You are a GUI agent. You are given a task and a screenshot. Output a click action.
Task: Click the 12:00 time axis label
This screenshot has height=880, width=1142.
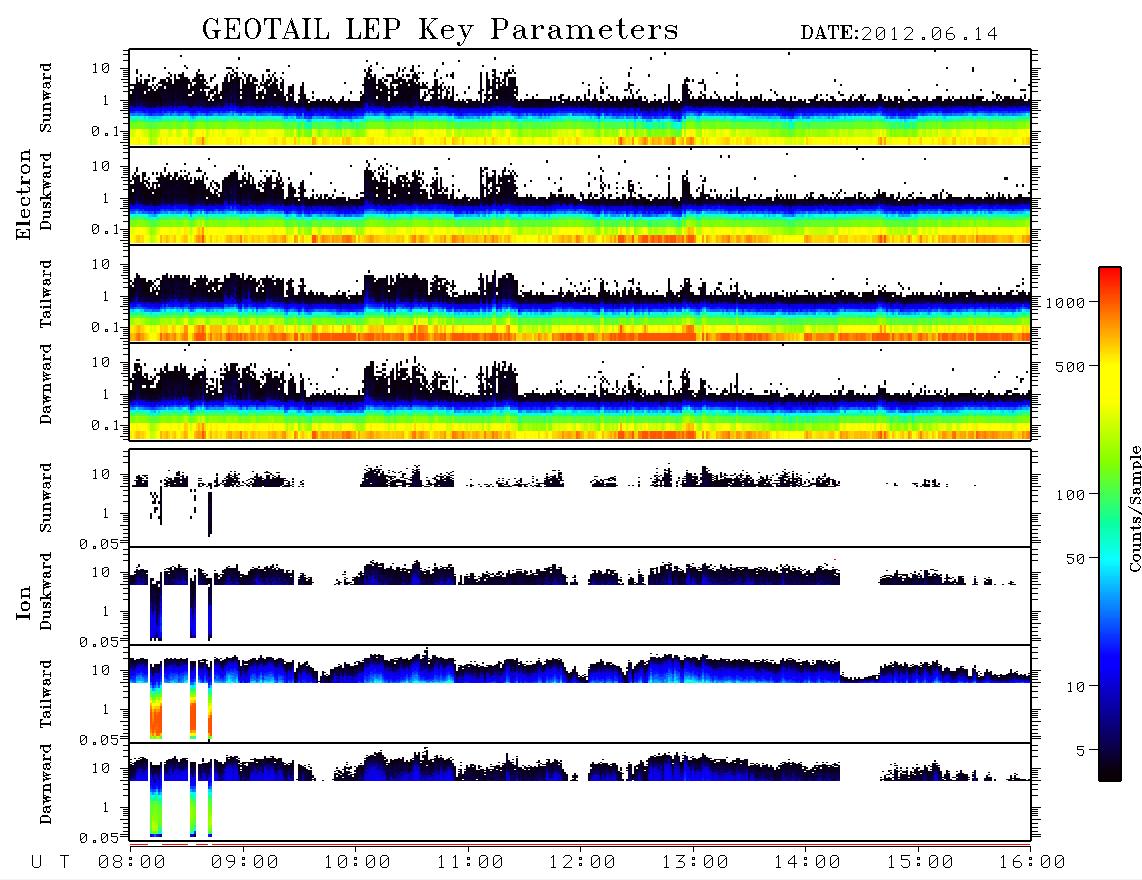tap(582, 862)
